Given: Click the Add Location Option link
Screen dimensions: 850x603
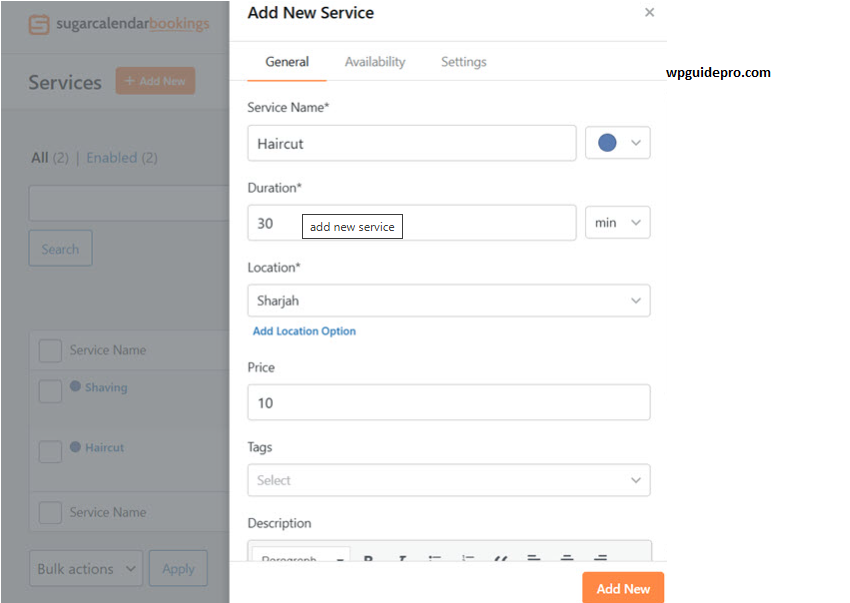Looking at the screenshot, I should (304, 331).
